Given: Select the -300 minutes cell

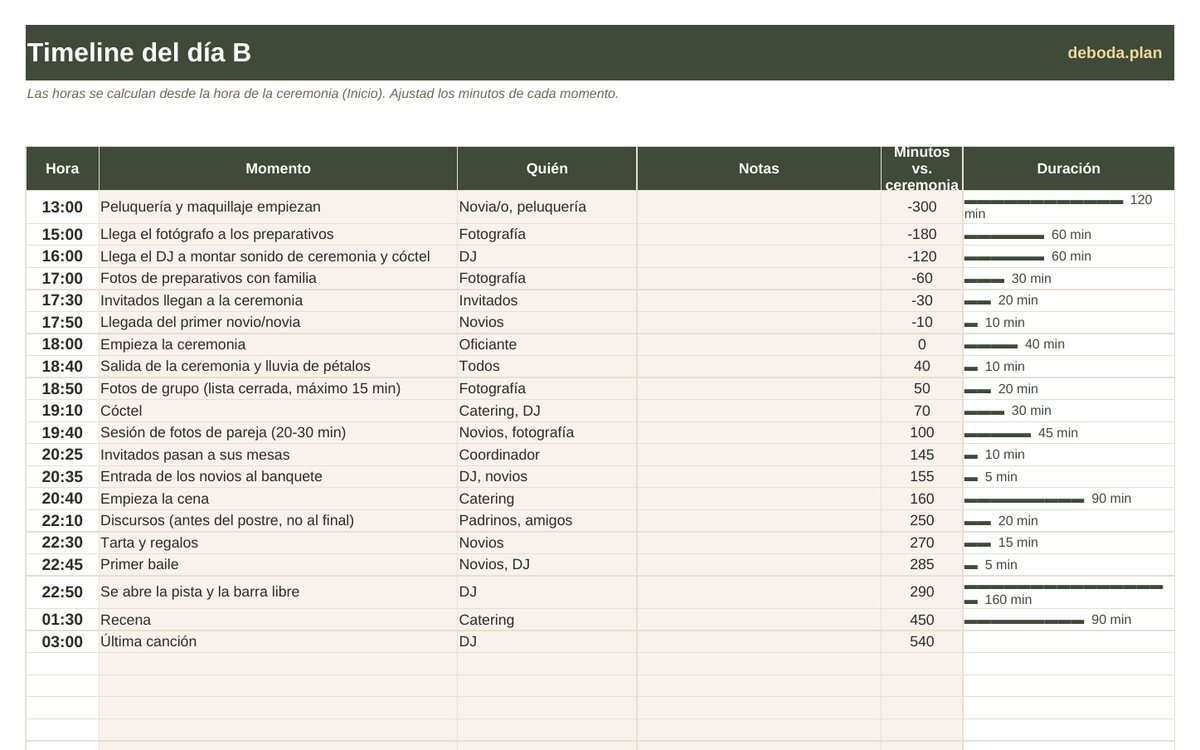Looking at the screenshot, I should click(x=922, y=207).
